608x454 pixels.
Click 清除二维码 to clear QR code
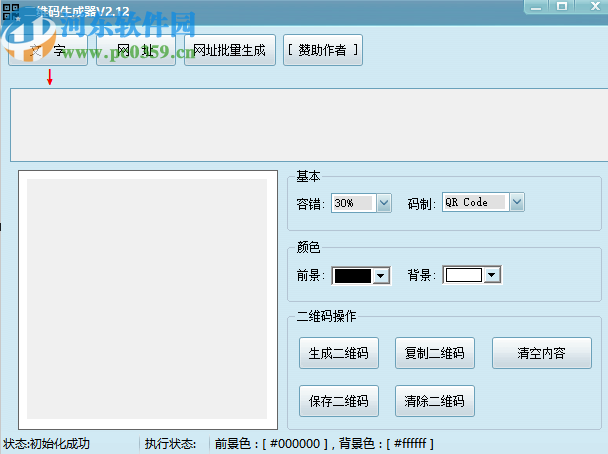435,401
